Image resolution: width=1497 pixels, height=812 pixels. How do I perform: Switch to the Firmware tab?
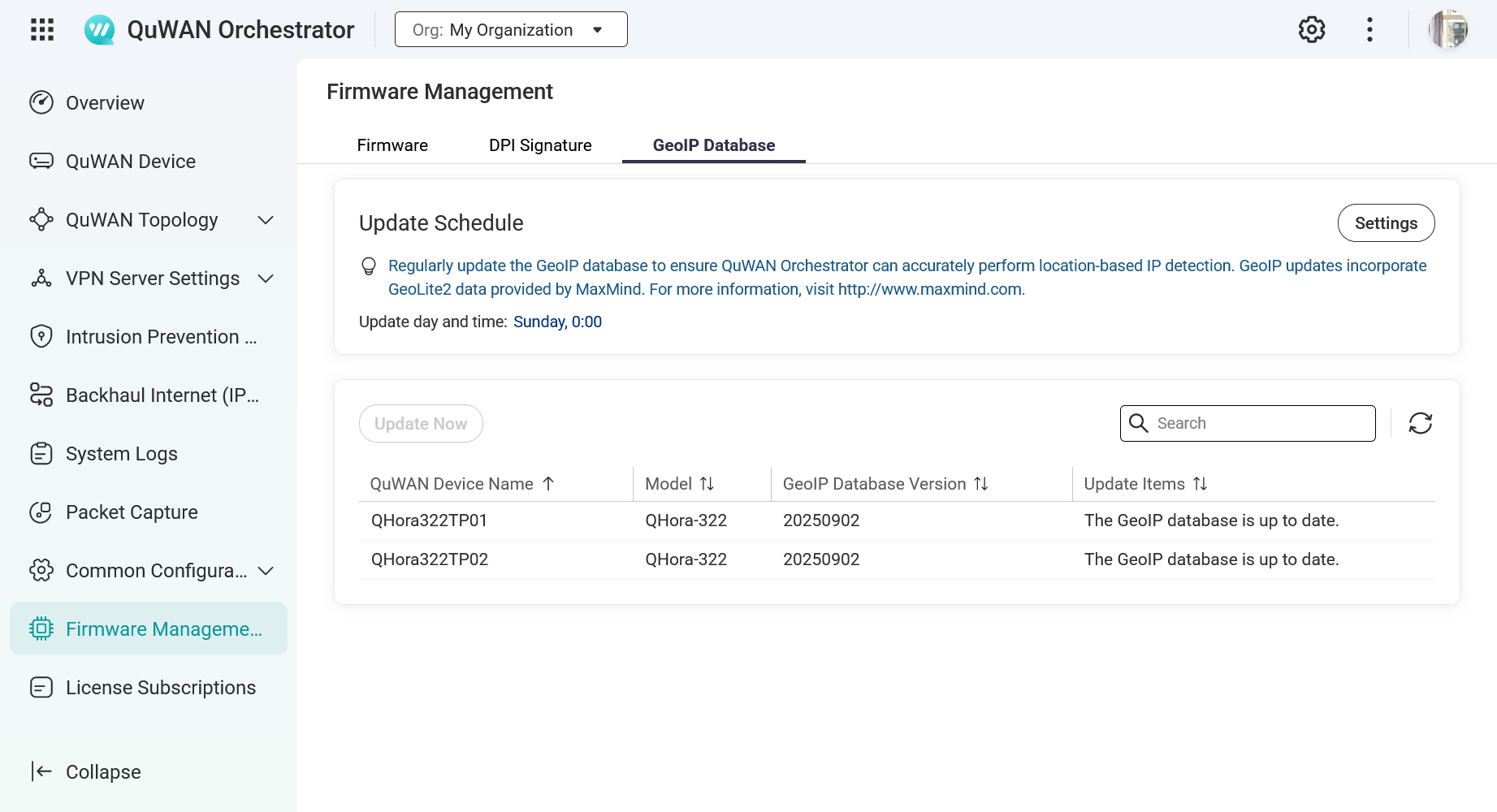pyautogui.click(x=392, y=145)
